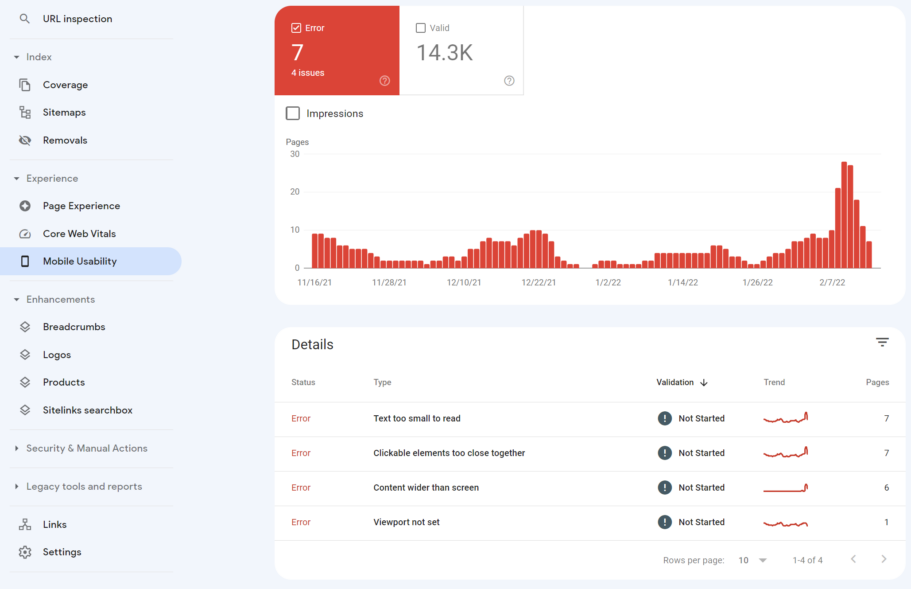Uncheck the Error checkbox
911x589 pixels.
[x=296, y=28]
